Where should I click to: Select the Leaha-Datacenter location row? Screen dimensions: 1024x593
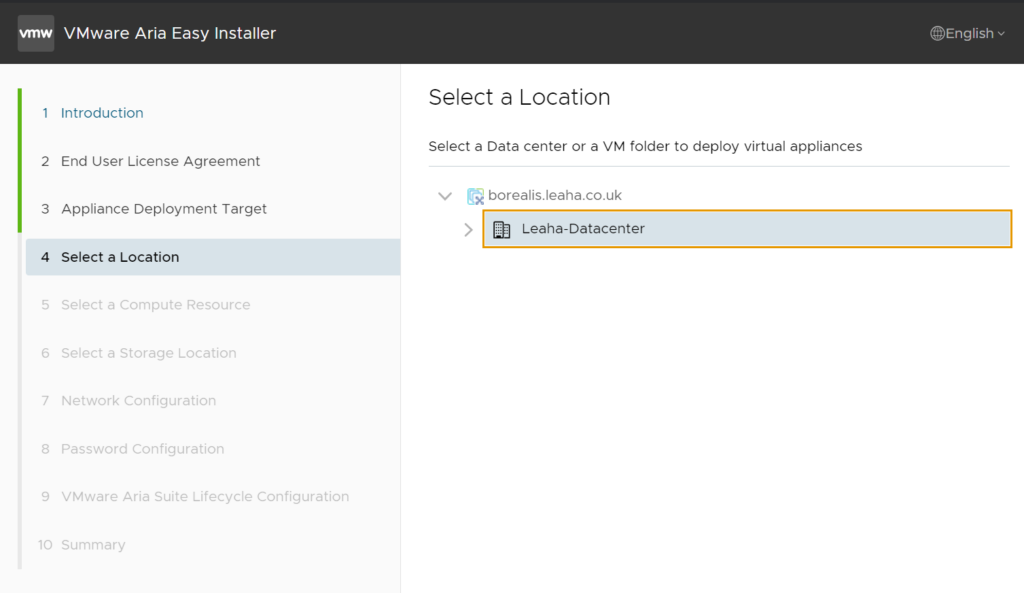747,229
